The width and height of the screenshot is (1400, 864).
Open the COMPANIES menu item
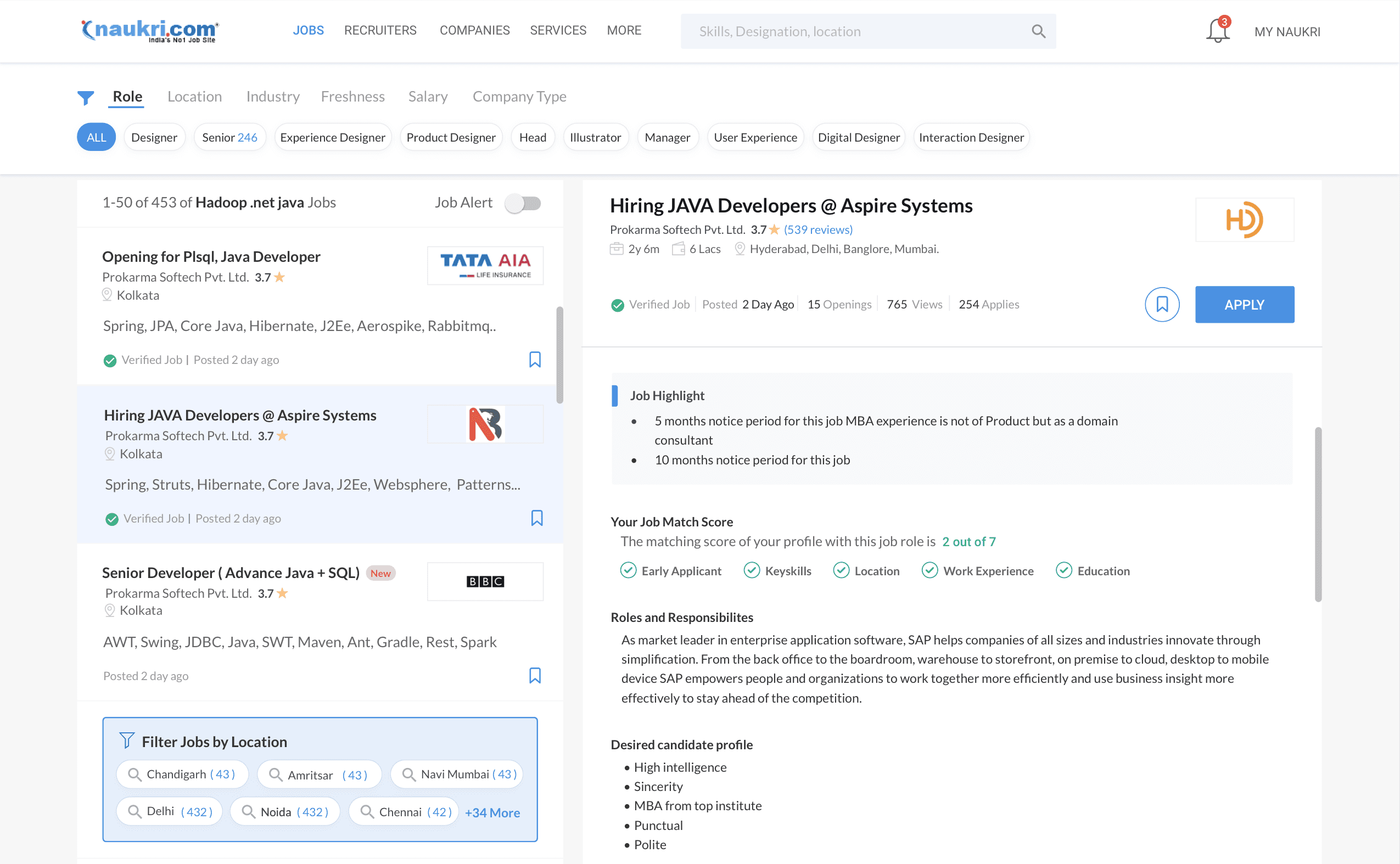pos(474,30)
